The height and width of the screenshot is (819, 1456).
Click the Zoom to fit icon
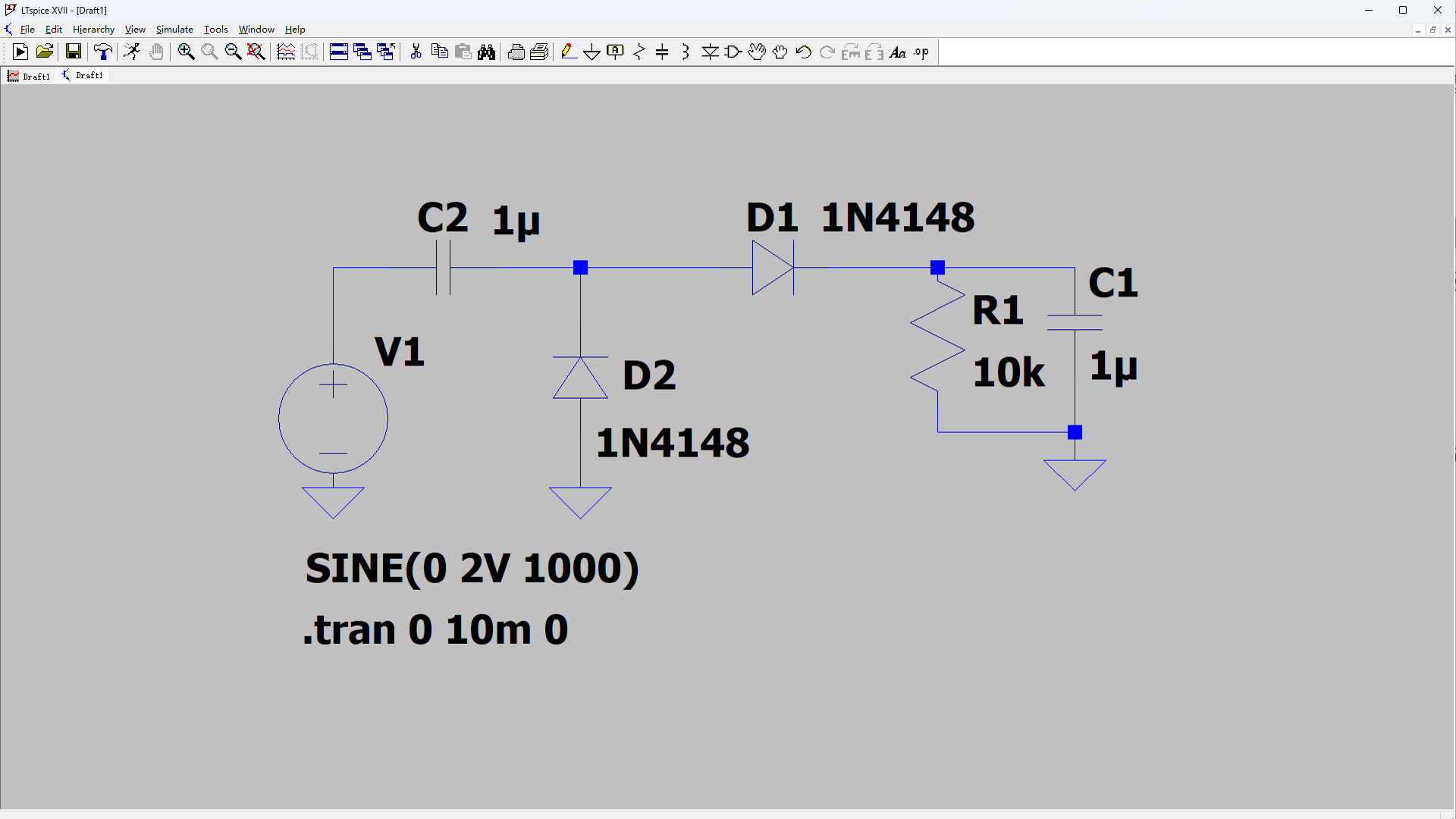coord(256,52)
